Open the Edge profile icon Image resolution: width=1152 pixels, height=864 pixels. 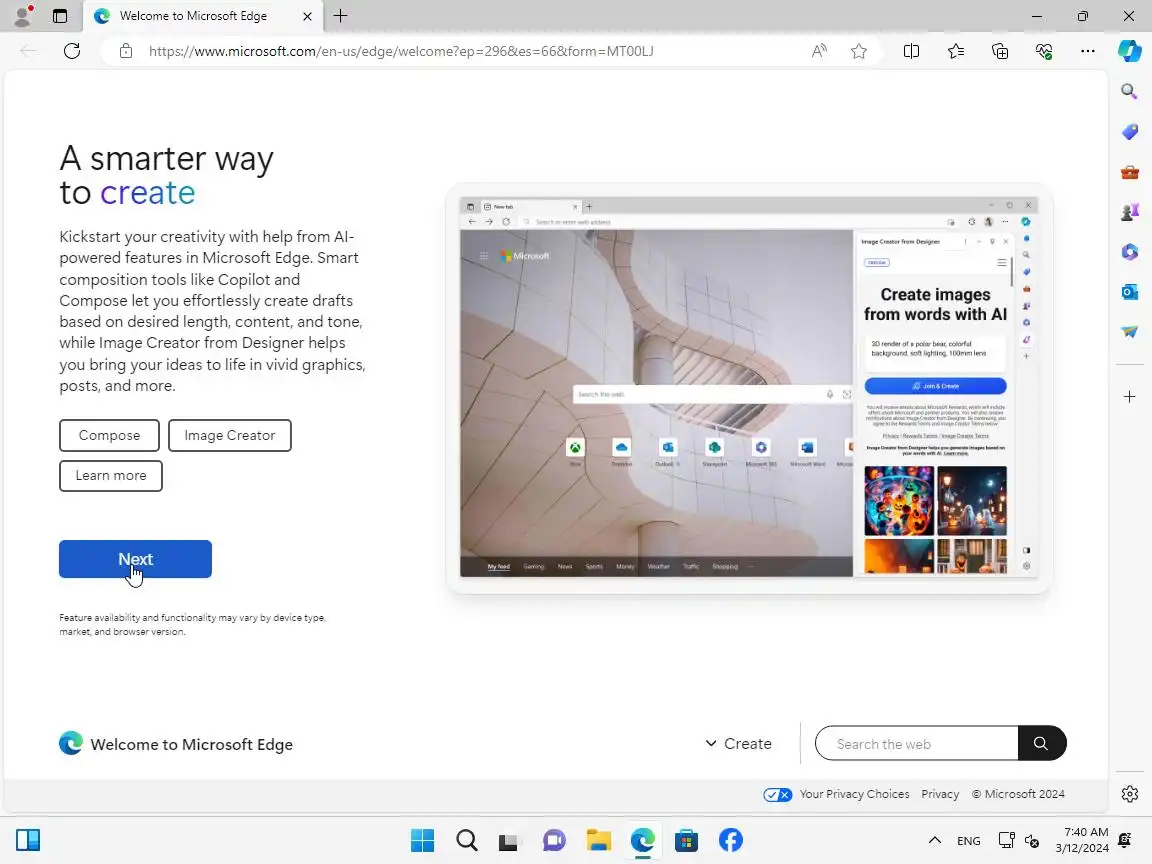click(x=24, y=15)
